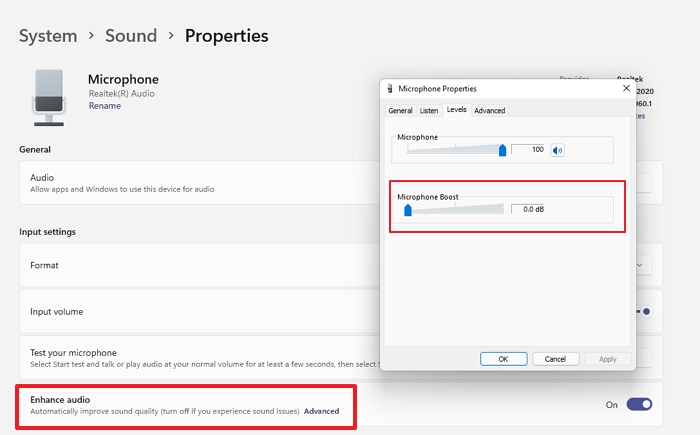The height and width of the screenshot is (435, 700).
Task: Click the Rename link under Microphone
Action: [104, 106]
